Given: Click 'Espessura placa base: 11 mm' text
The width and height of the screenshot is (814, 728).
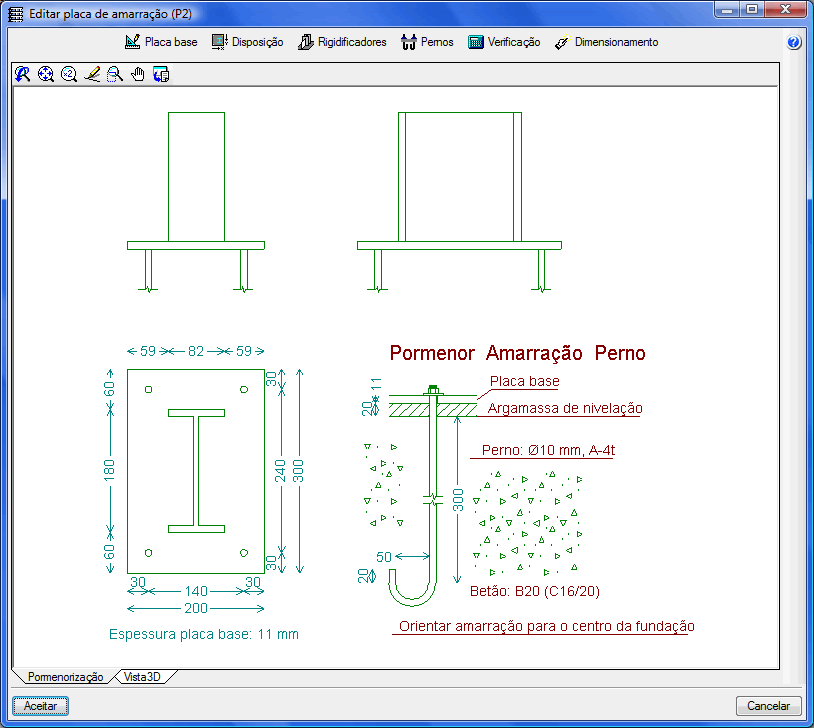Looking at the screenshot, I should (204, 634).
